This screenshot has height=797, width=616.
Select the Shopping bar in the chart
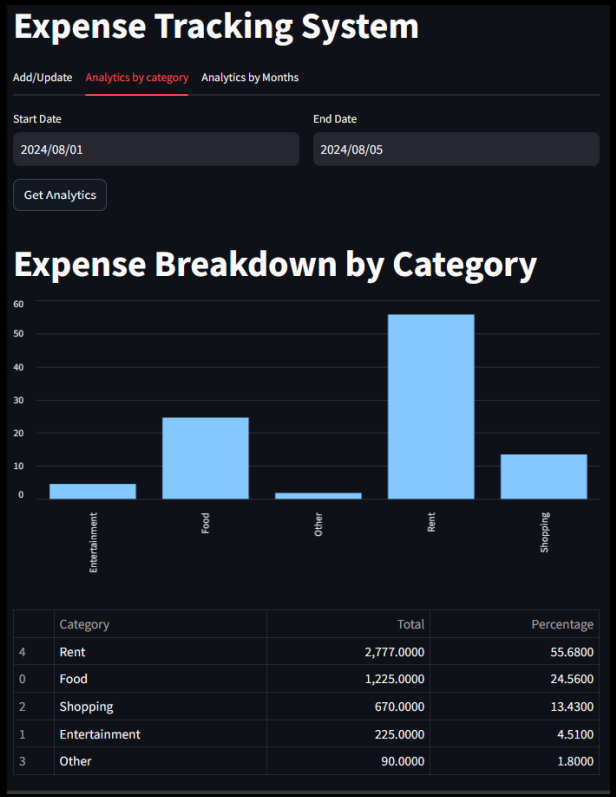544,476
